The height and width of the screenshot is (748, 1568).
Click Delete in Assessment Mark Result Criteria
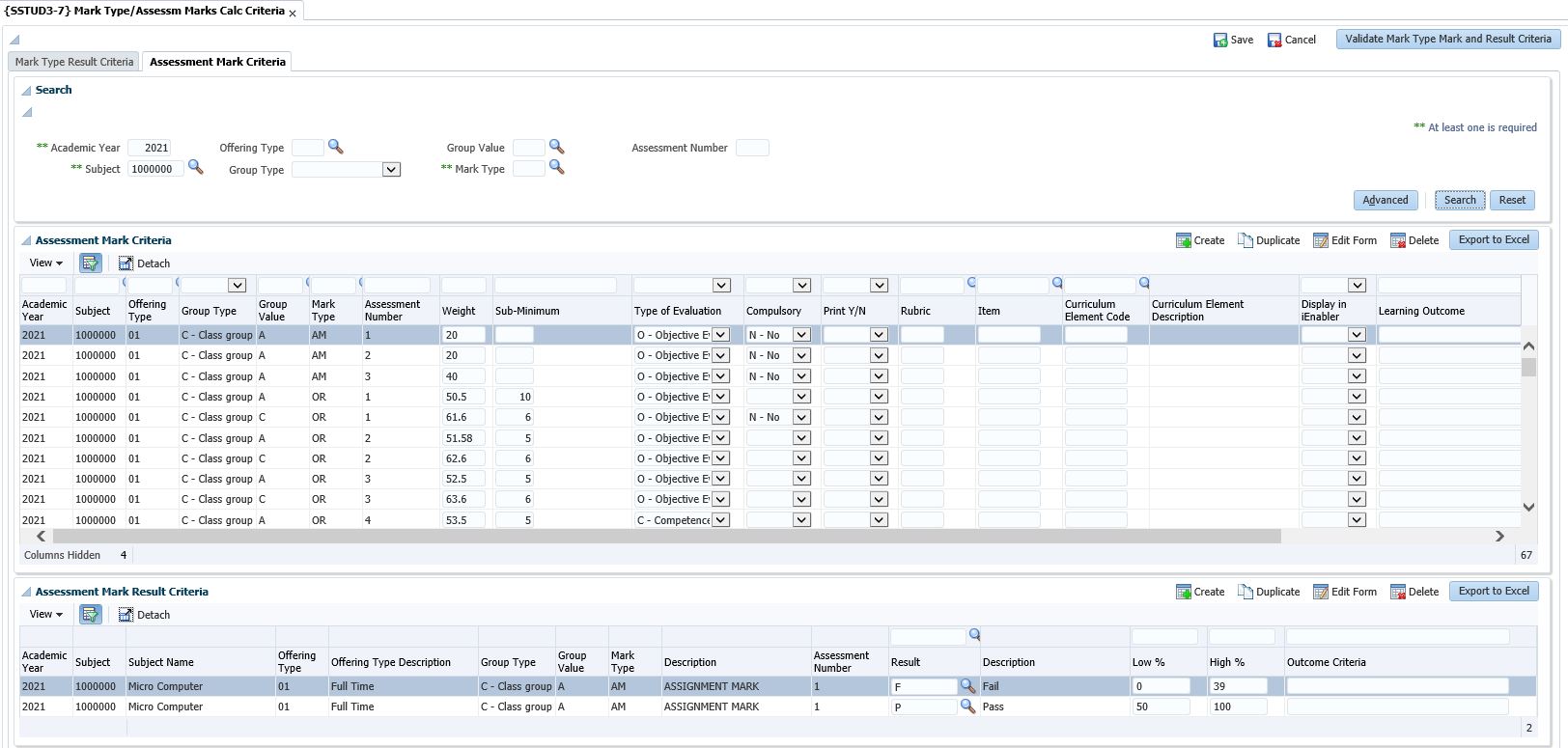pos(1414,592)
